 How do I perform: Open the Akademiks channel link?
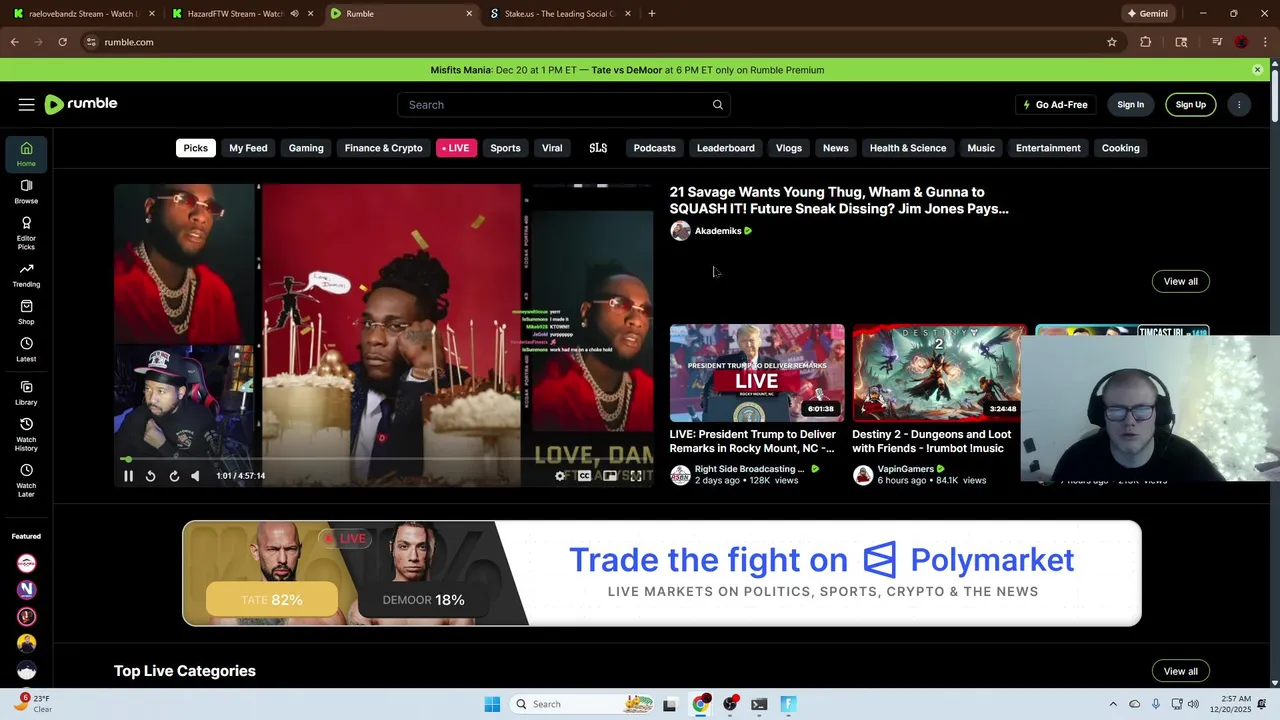718,231
